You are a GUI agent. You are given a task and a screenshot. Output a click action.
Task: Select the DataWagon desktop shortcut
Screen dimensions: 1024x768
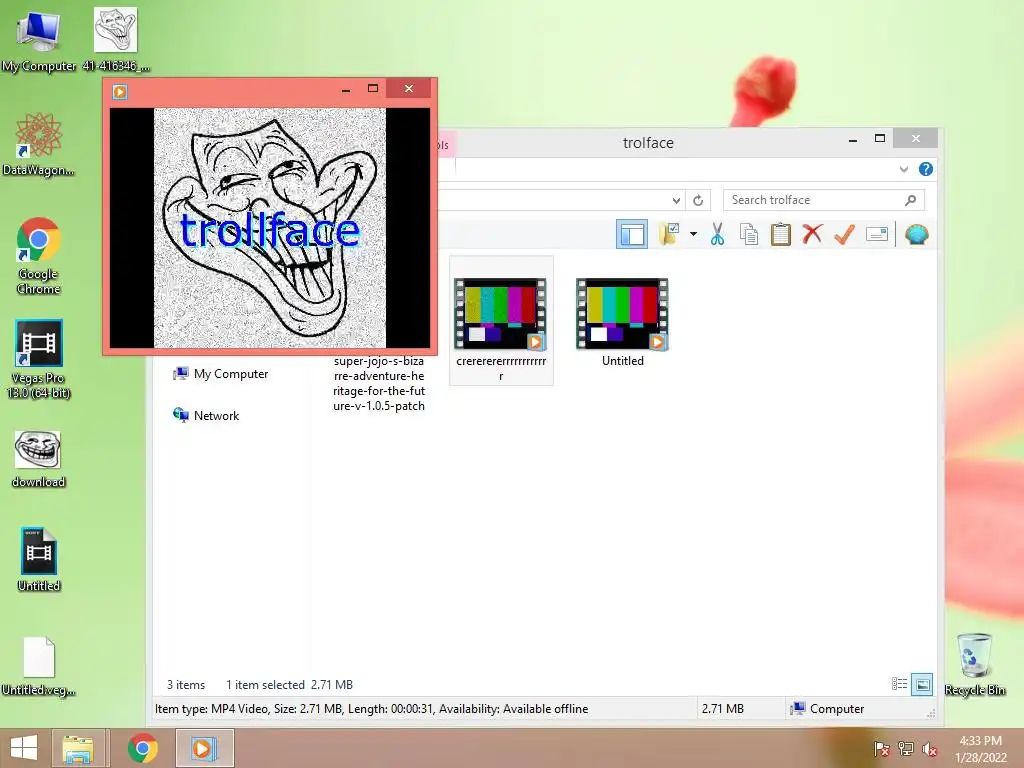pos(38,144)
